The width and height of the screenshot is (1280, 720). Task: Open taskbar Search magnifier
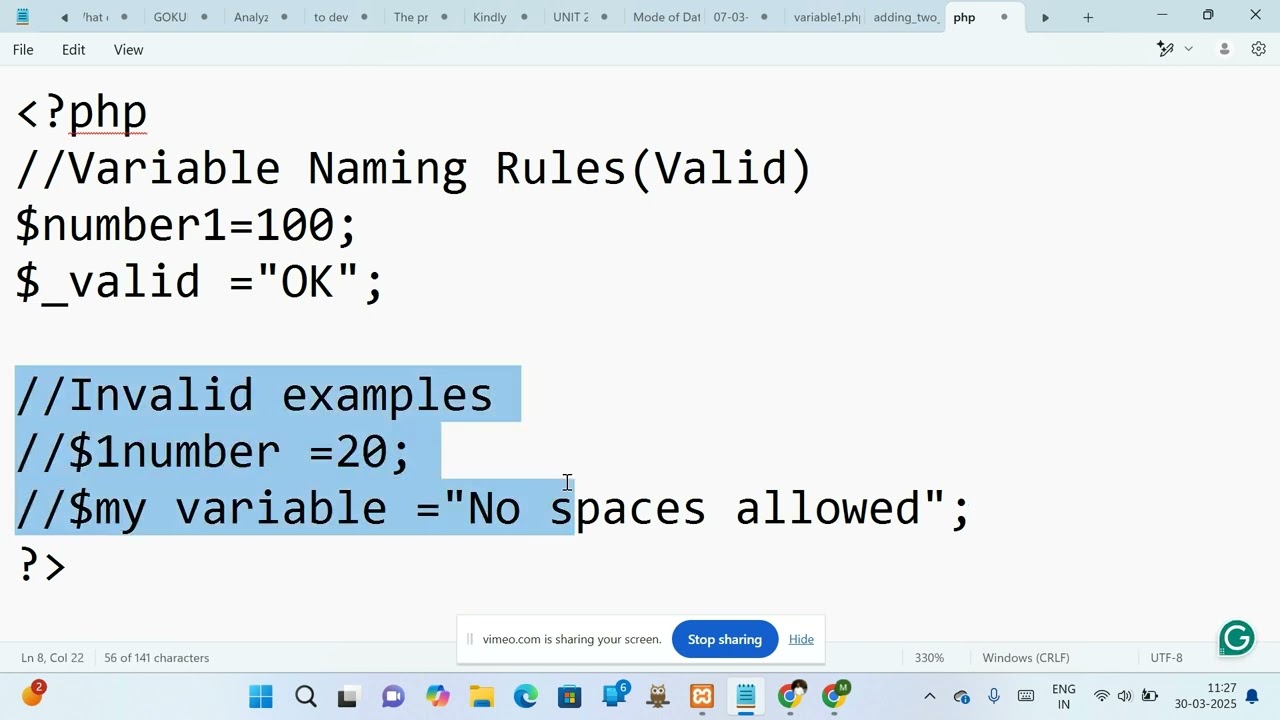305,696
